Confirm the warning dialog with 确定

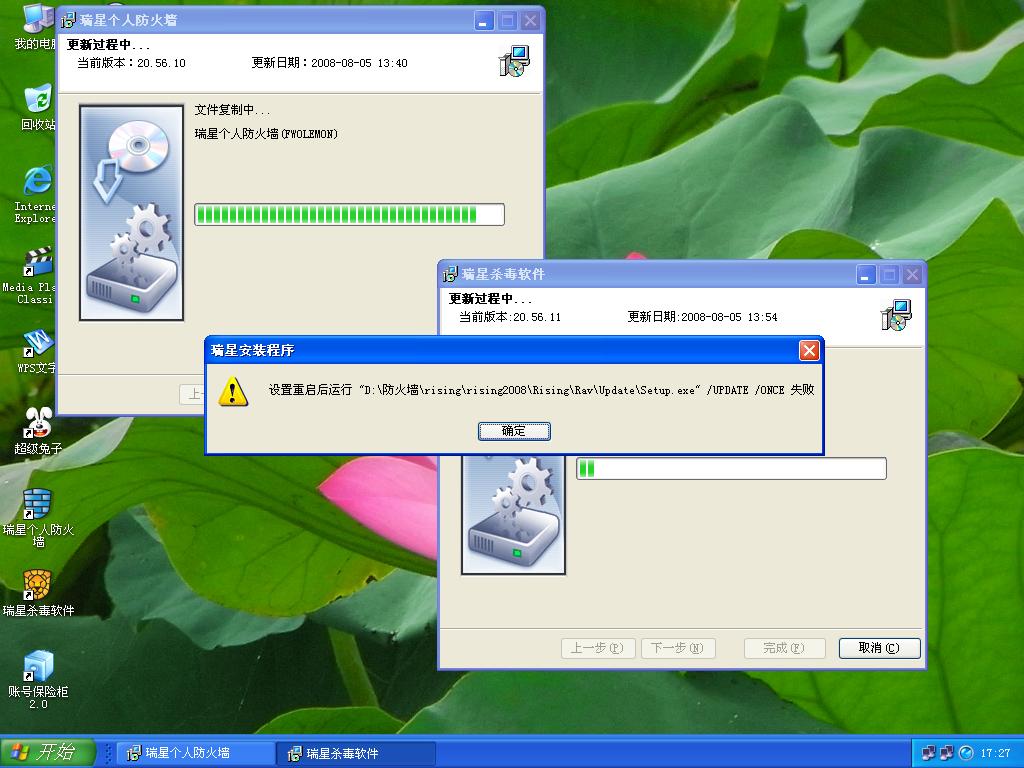click(514, 431)
